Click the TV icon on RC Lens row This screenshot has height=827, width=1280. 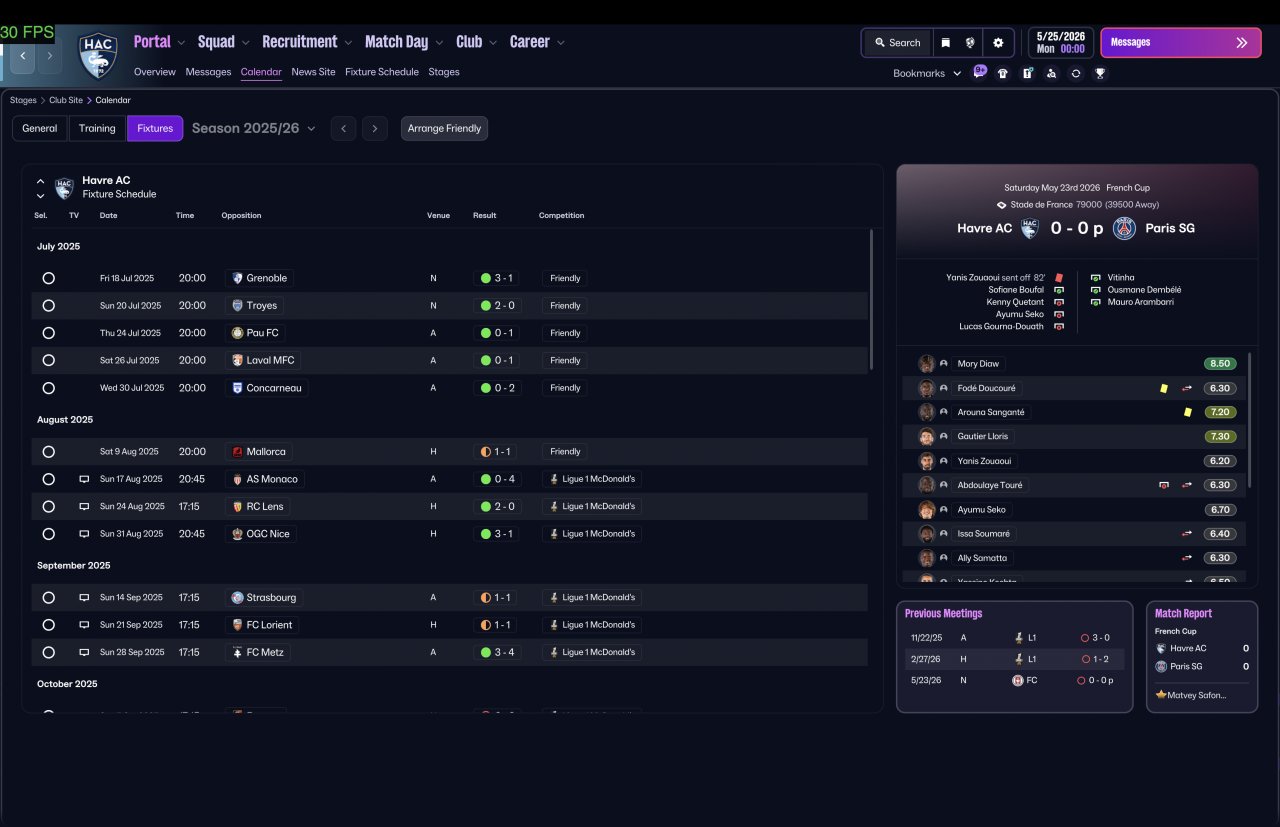(84, 506)
